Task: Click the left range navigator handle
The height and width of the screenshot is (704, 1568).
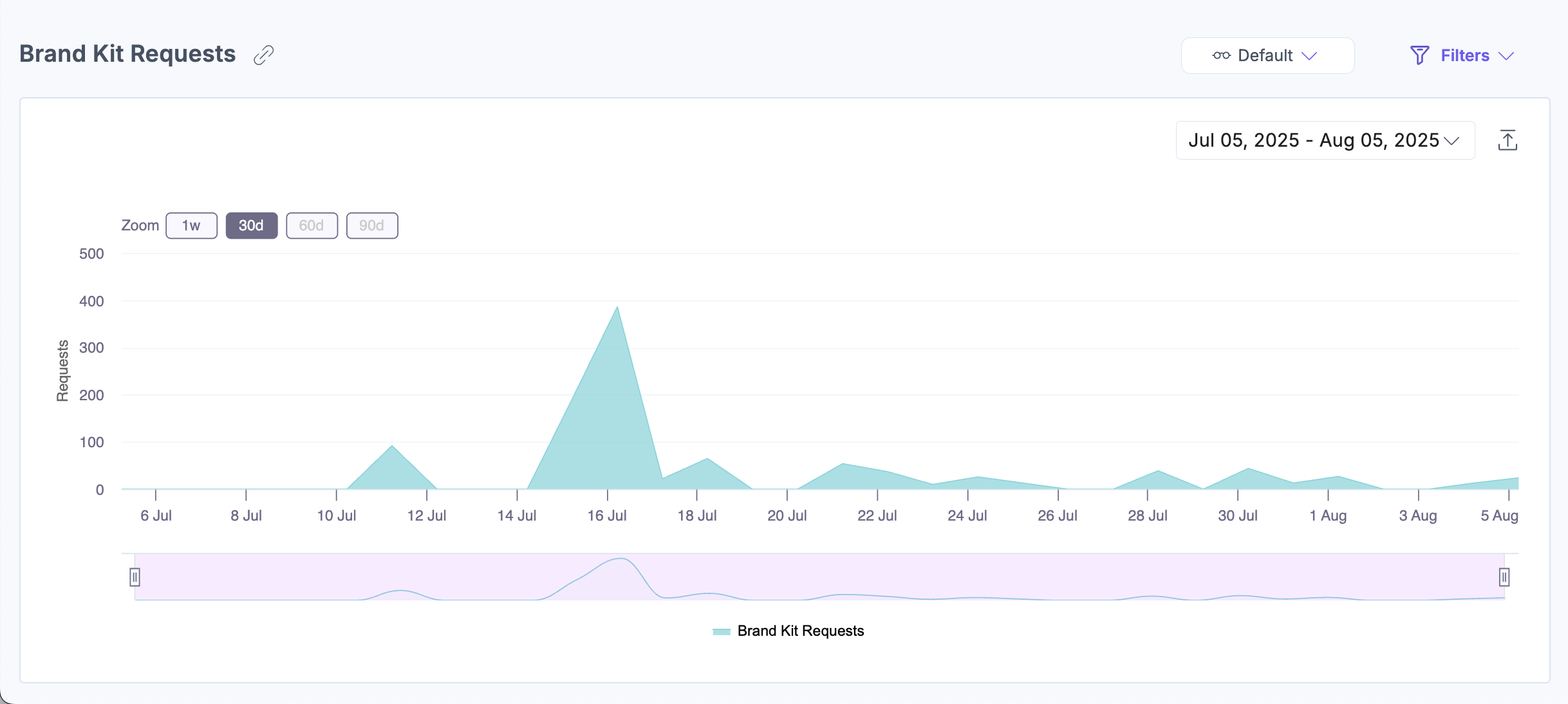Action: (x=135, y=577)
